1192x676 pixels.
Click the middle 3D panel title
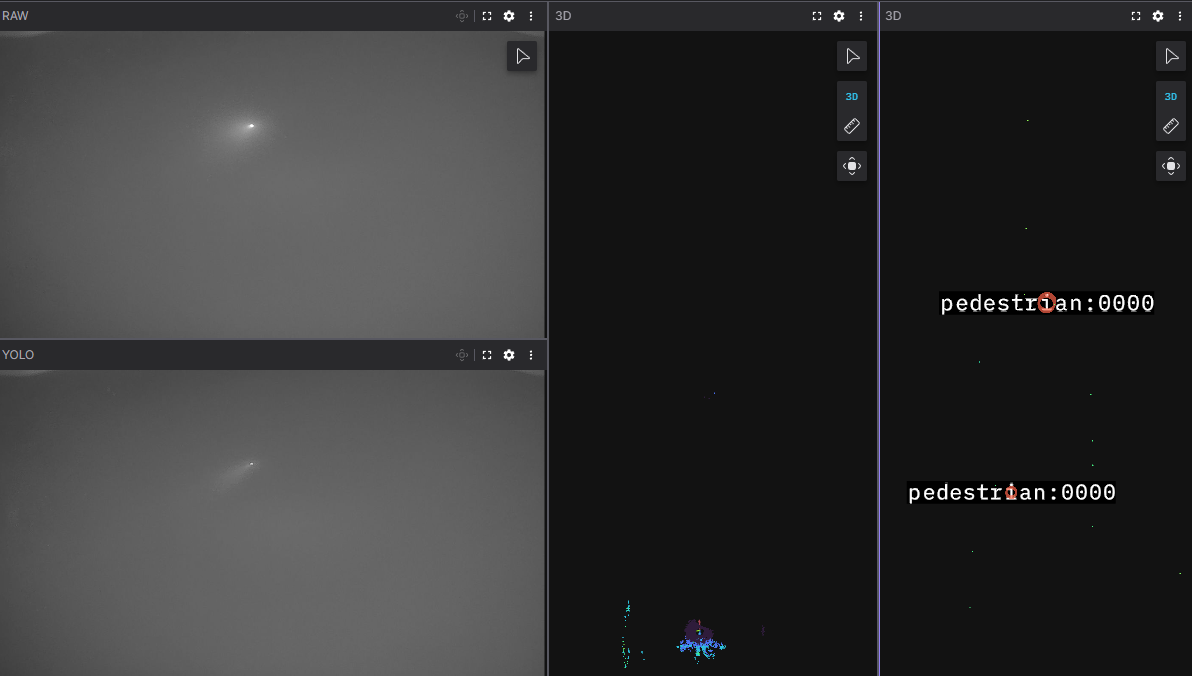pyautogui.click(x=563, y=16)
